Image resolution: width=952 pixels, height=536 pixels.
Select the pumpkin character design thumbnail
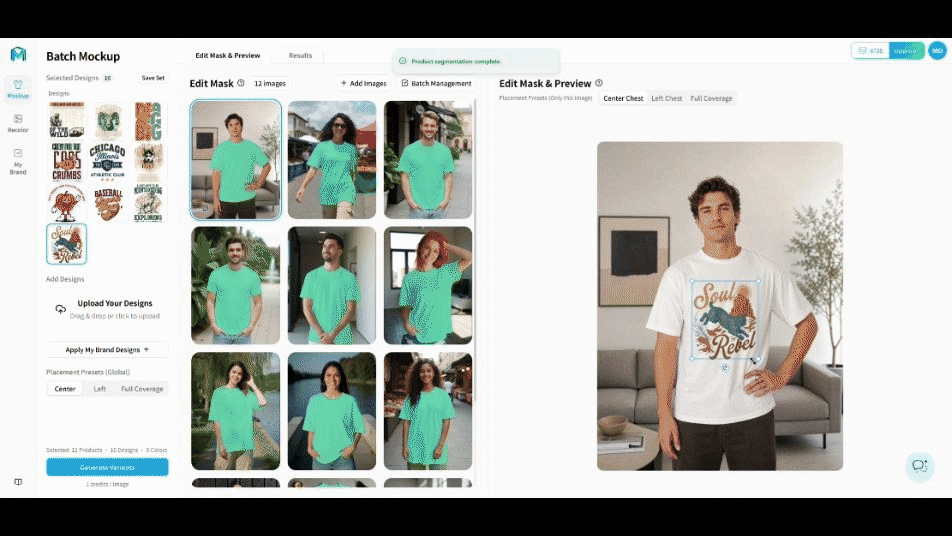67,203
